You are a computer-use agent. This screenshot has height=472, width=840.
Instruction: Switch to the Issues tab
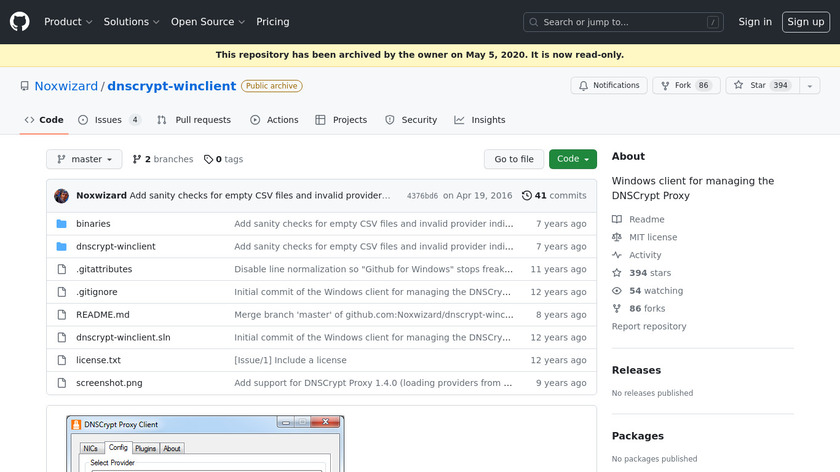tap(108, 120)
